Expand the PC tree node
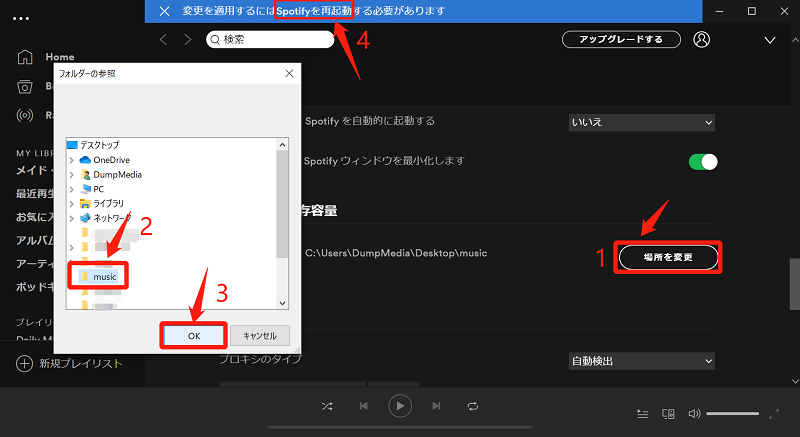Image resolution: width=800 pixels, height=437 pixels. 72,189
